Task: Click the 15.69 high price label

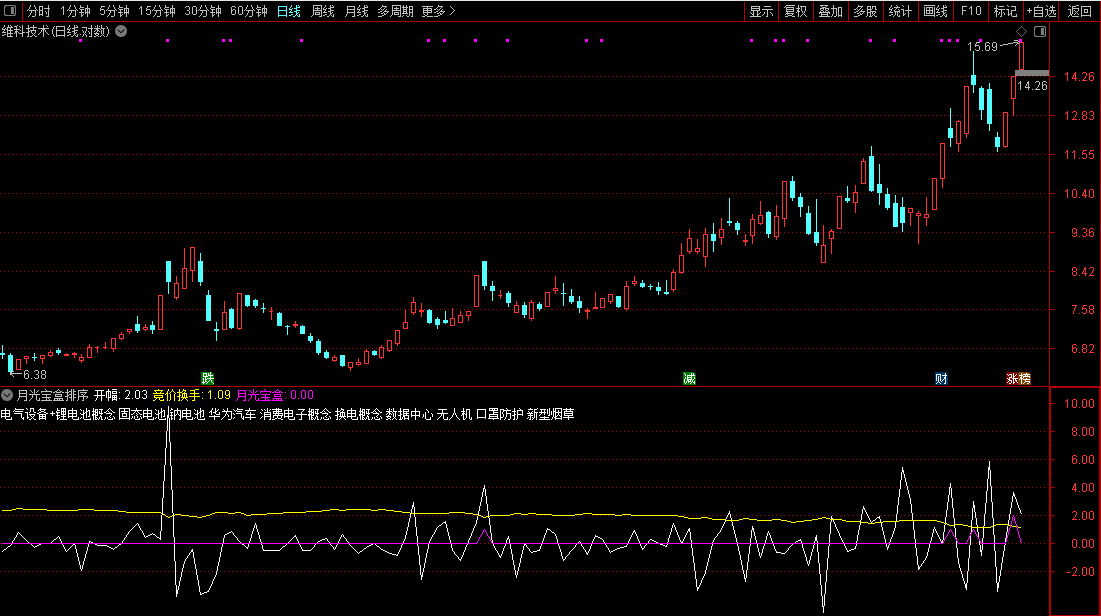Action: [982, 47]
